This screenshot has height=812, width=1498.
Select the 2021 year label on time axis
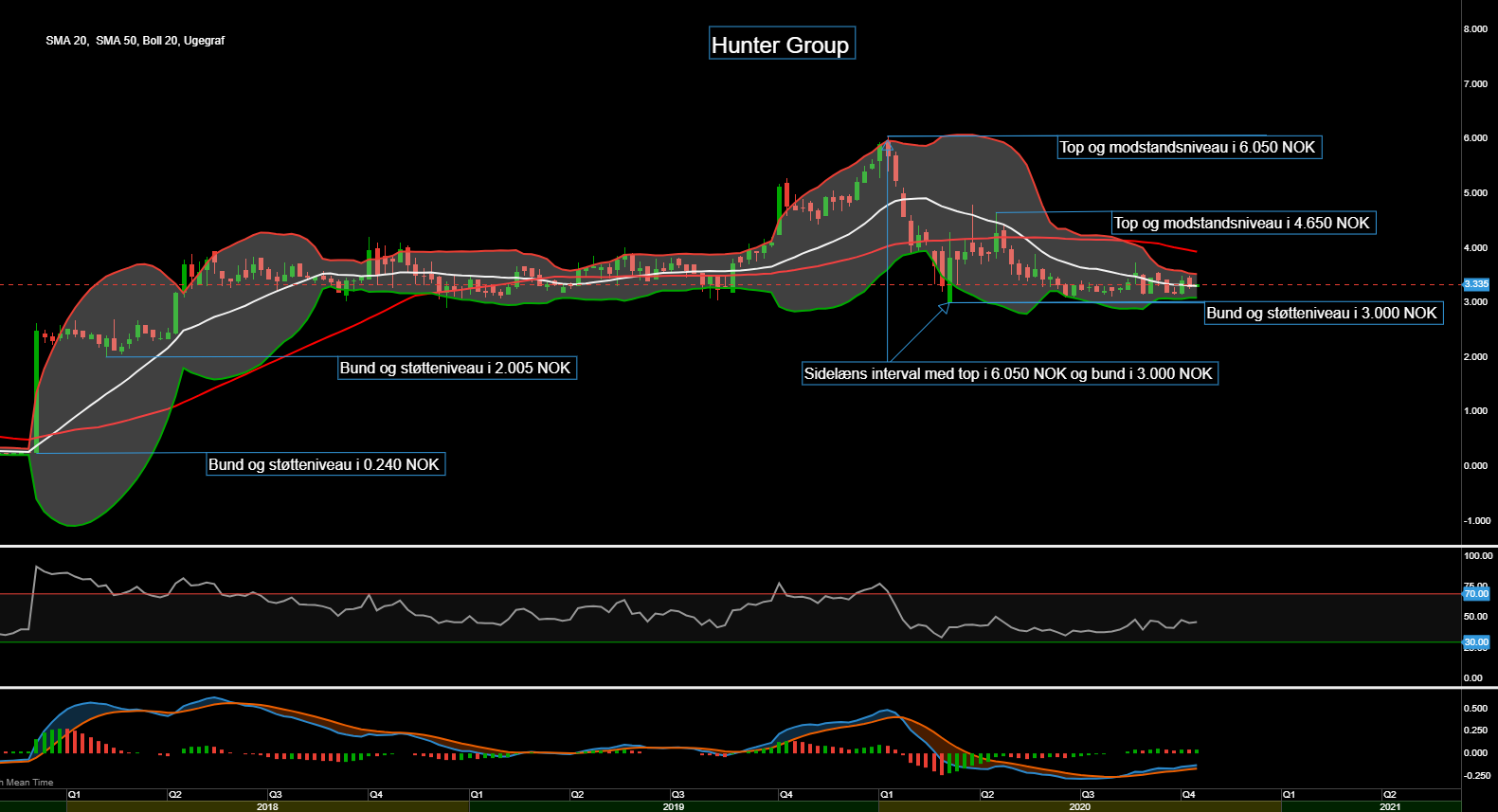[1390, 806]
